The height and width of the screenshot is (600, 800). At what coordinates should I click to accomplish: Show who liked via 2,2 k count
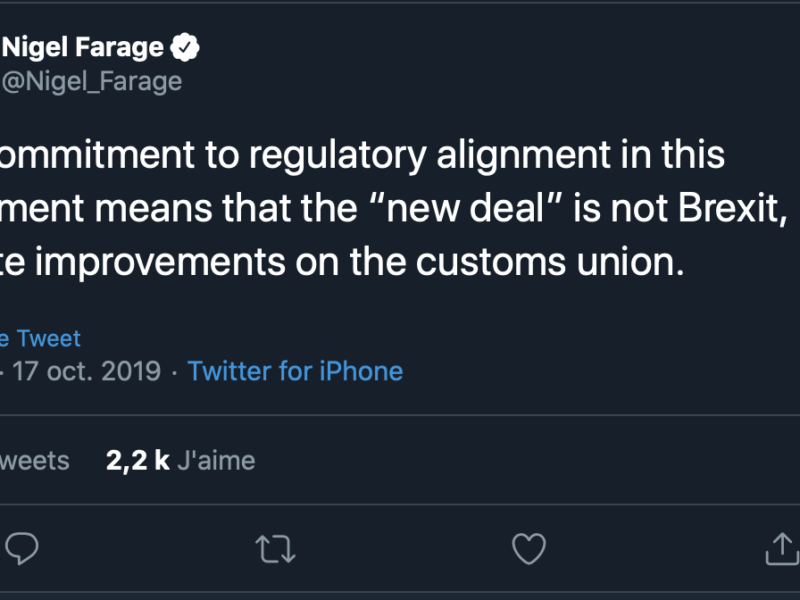coord(137,460)
